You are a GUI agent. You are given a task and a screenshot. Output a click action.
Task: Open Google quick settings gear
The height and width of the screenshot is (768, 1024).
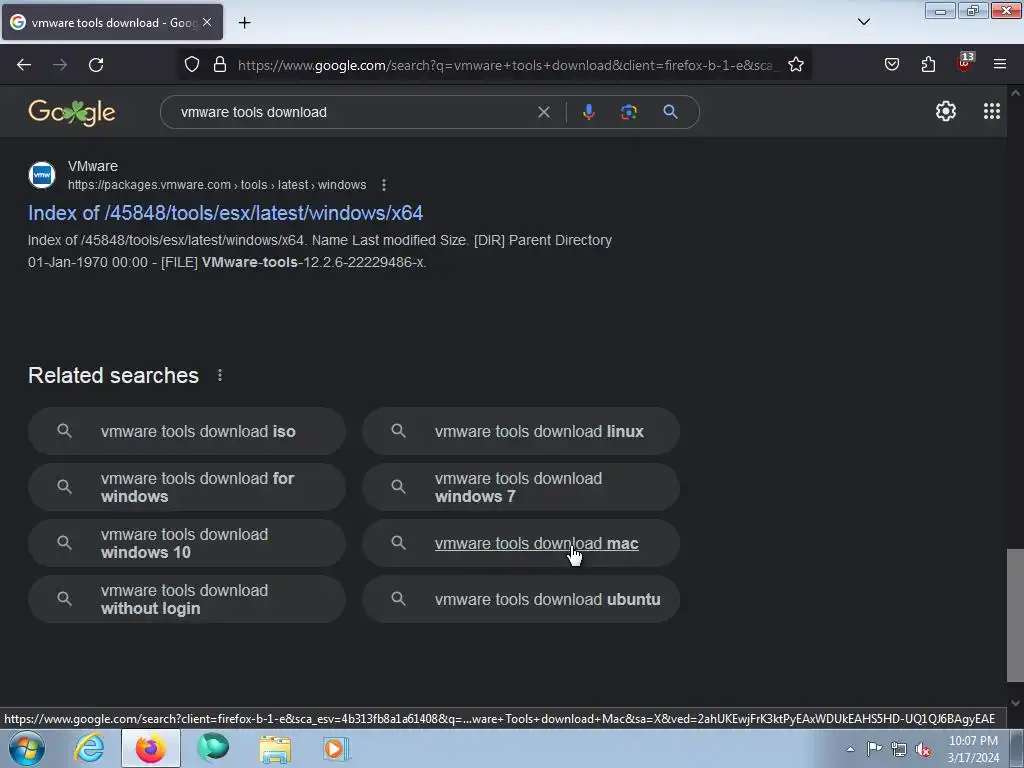(946, 112)
